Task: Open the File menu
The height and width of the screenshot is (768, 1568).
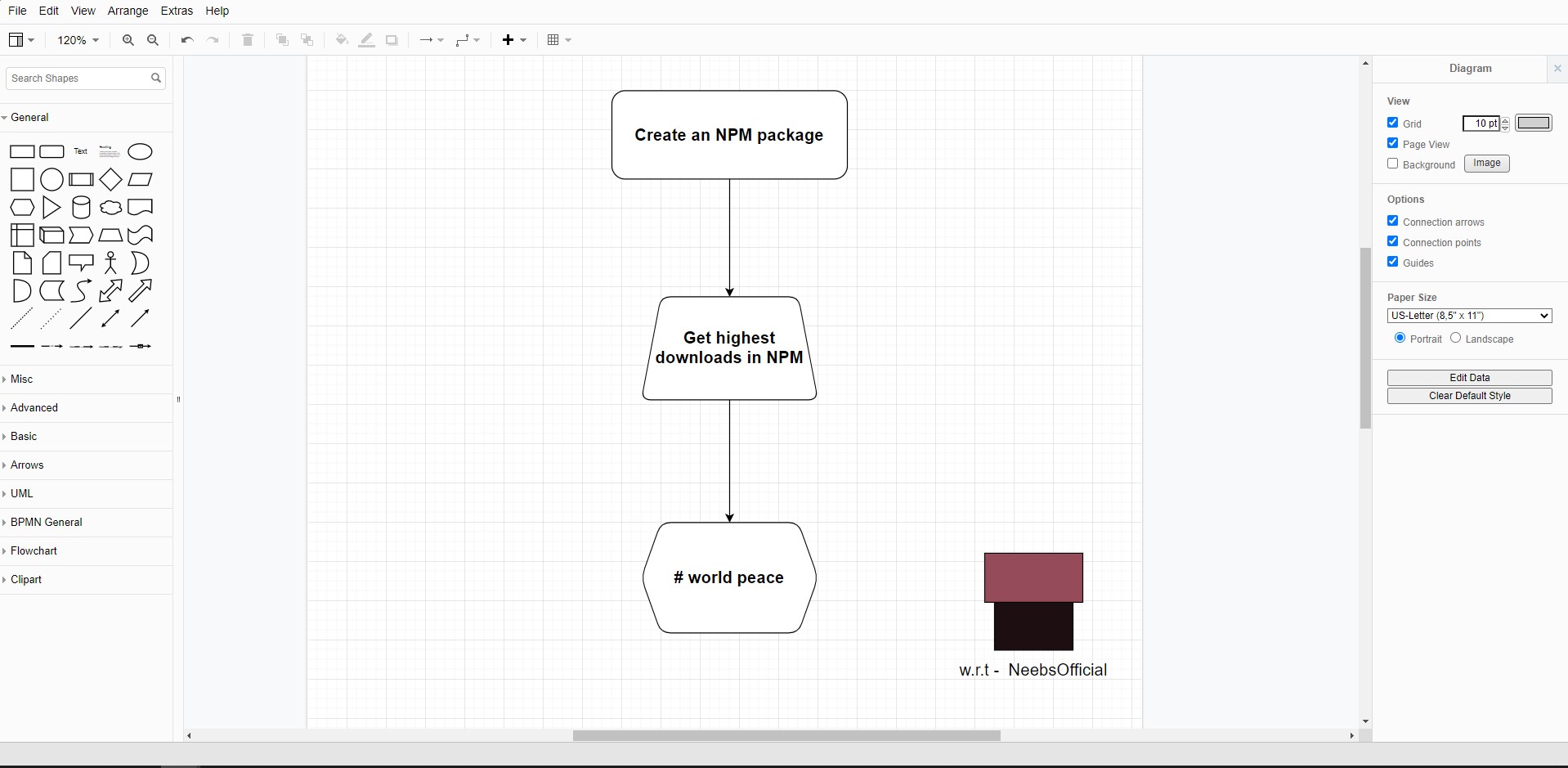Action: [x=17, y=11]
